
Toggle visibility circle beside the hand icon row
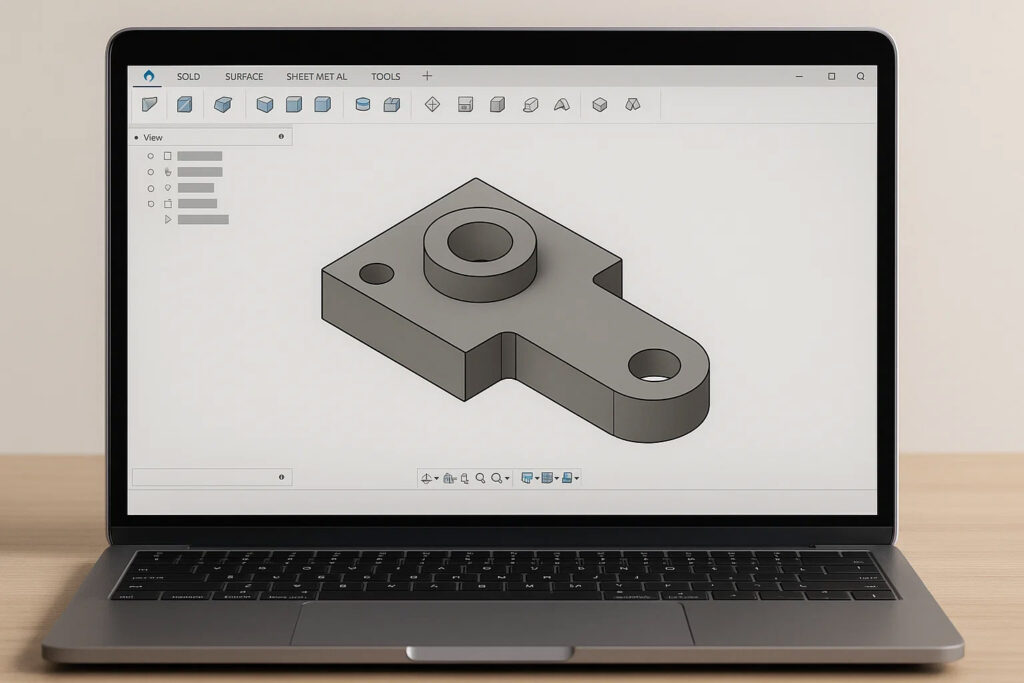coord(151,172)
